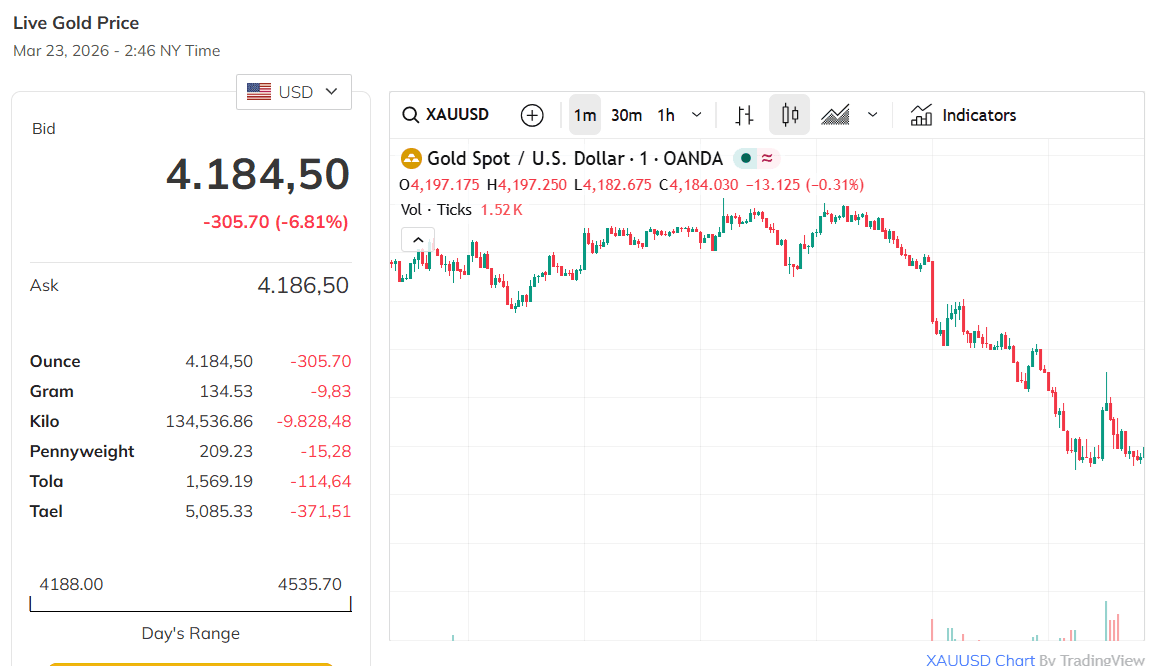The width and height of the screenshot is (1157, 666).
Task: Switch chart interval to 1m
Action: pos(585,115)
